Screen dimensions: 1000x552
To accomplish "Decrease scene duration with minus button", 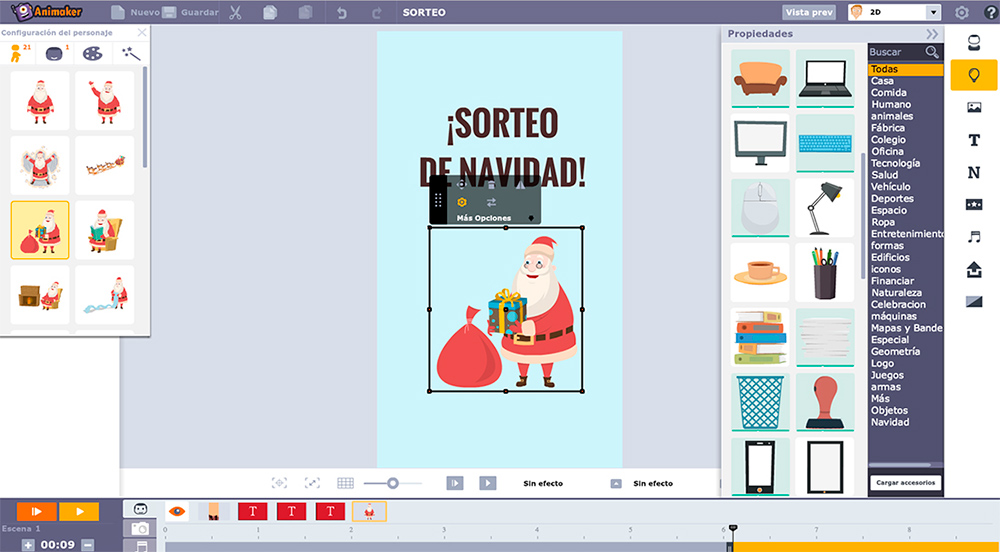I will pos(87,545).
